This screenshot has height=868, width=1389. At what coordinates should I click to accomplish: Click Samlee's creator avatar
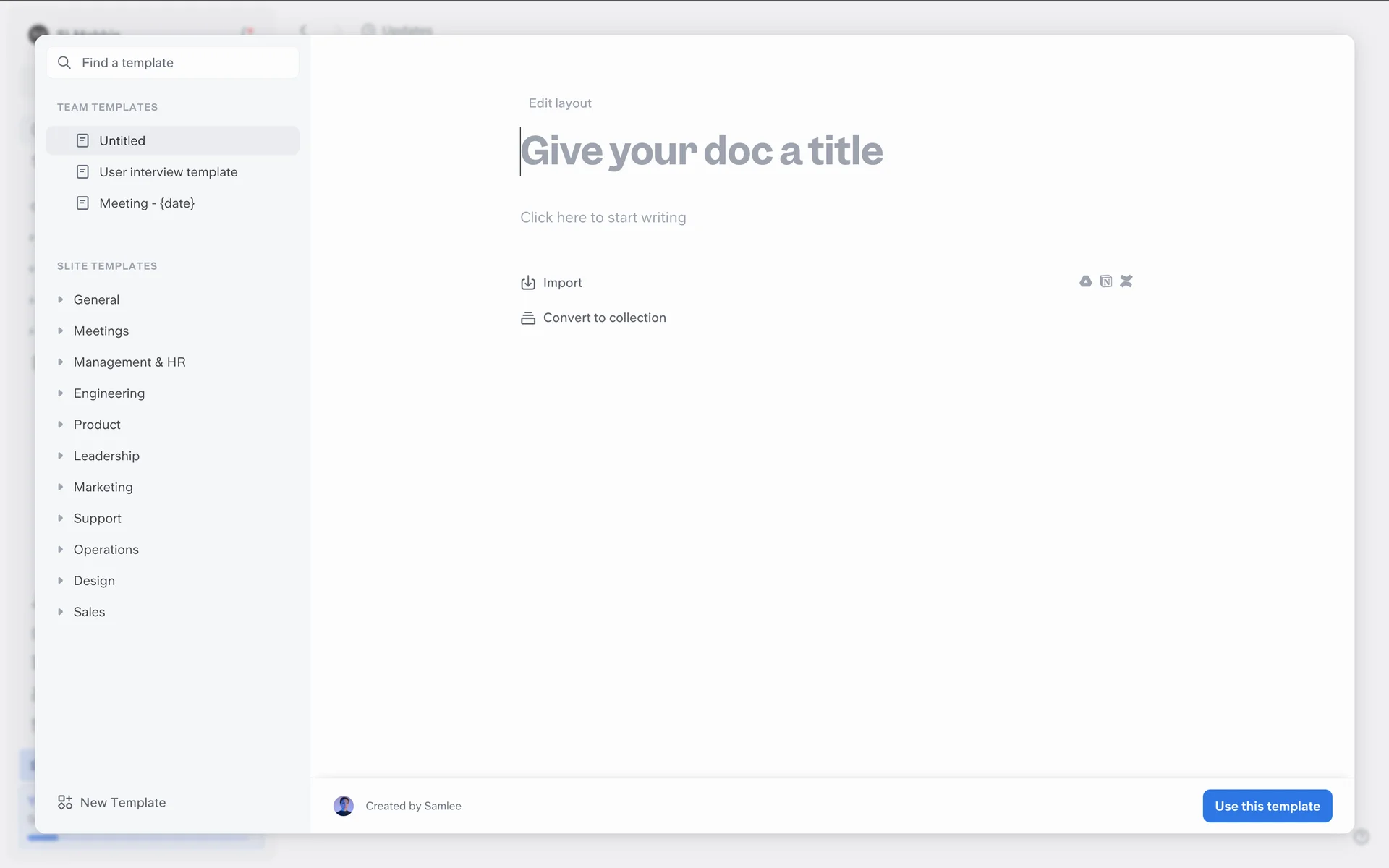point(344,806)
